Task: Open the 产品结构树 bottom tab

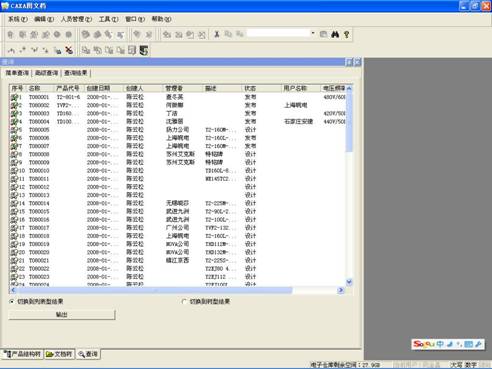Action: (x=23, y=354)
